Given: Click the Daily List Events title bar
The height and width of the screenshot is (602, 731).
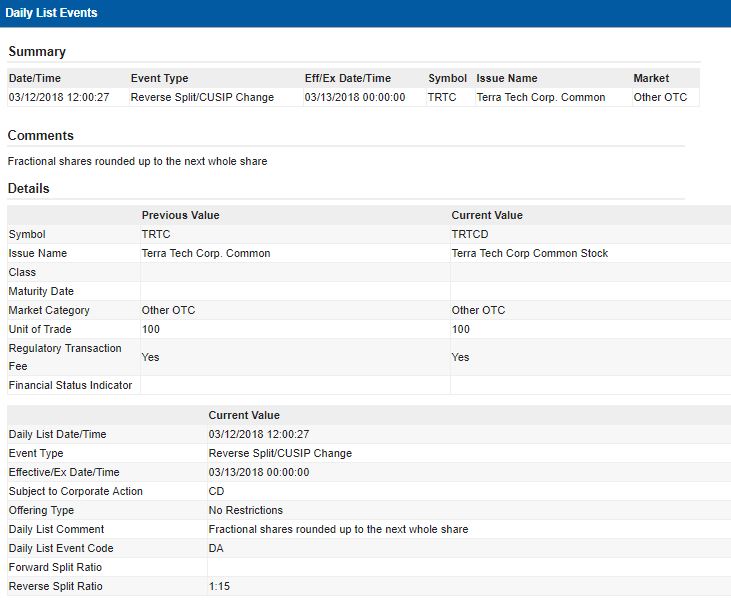Looking at the screenshot, I should point(51,13).
